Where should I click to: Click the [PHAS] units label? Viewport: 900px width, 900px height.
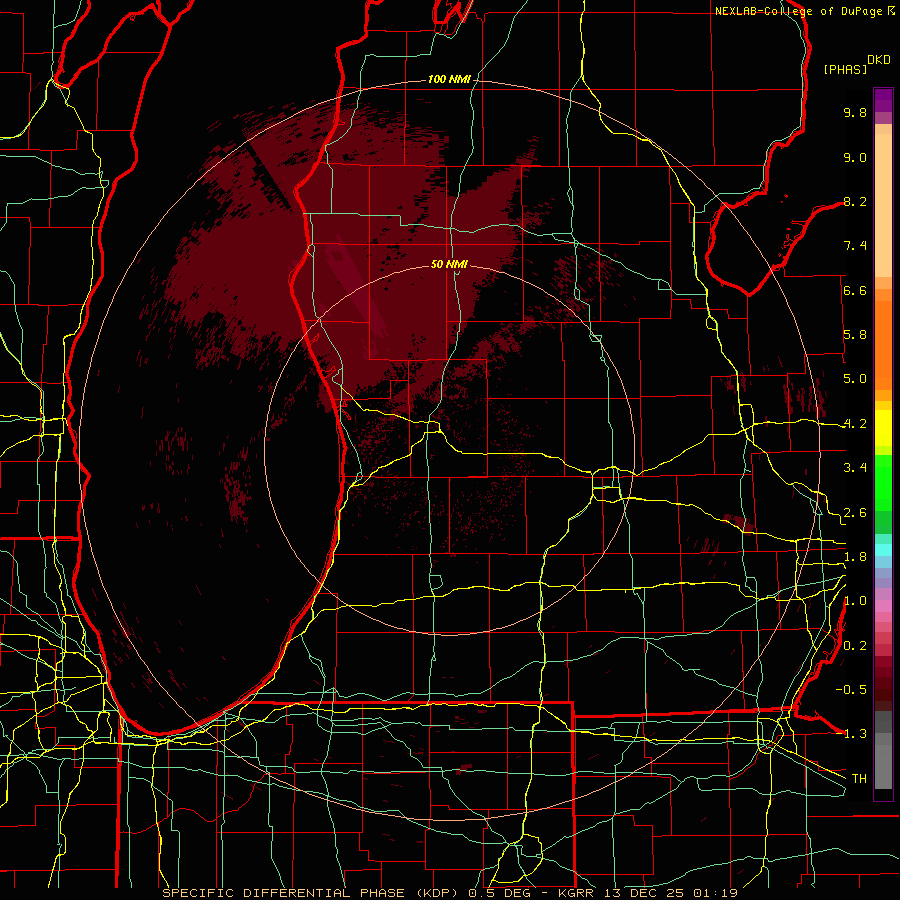point(845,69)
